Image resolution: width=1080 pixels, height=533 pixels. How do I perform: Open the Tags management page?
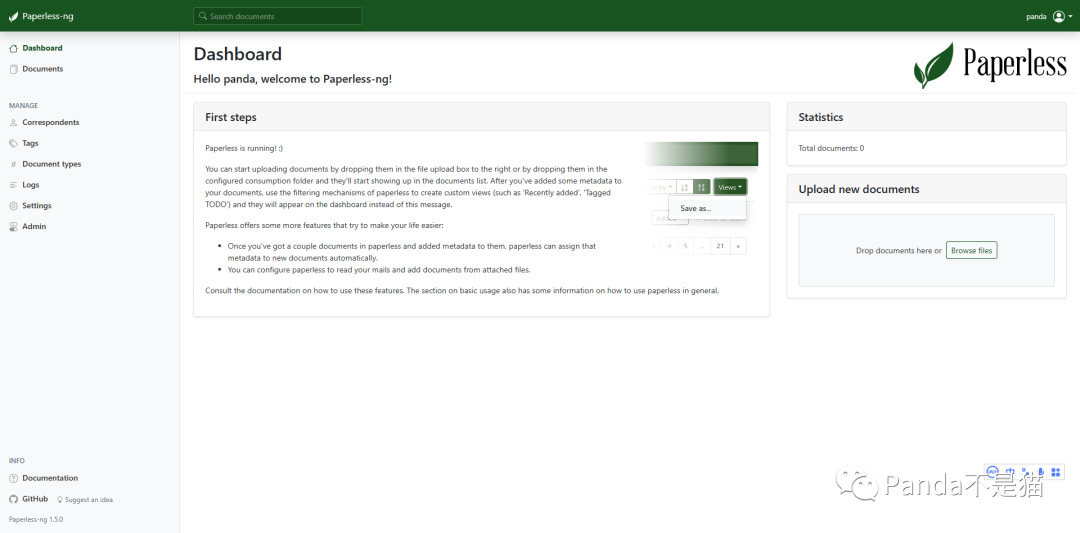[23, 143]
